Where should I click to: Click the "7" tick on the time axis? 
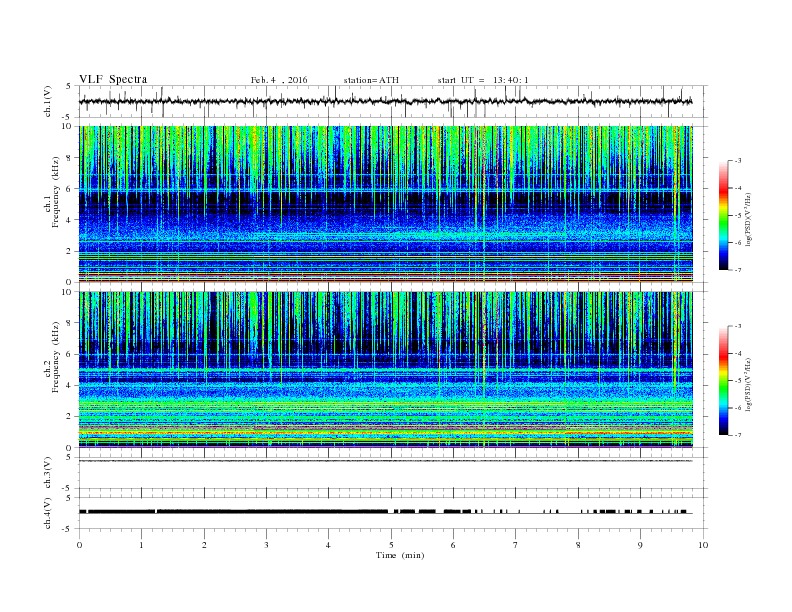(516, 545)
